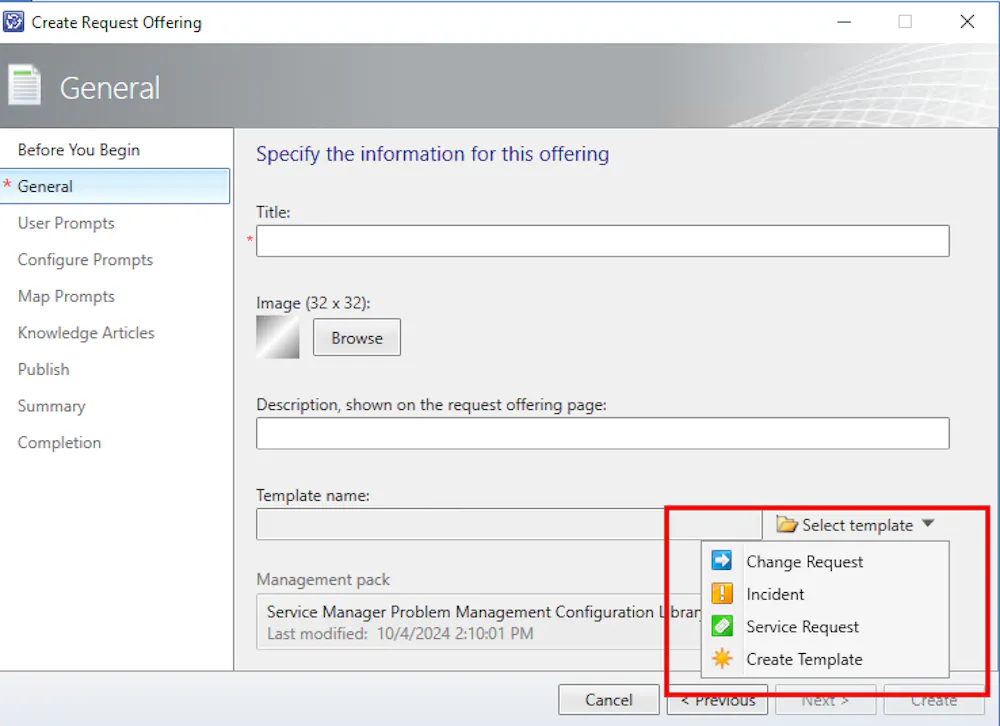Click the Cancel button

(x=608, y=700)
